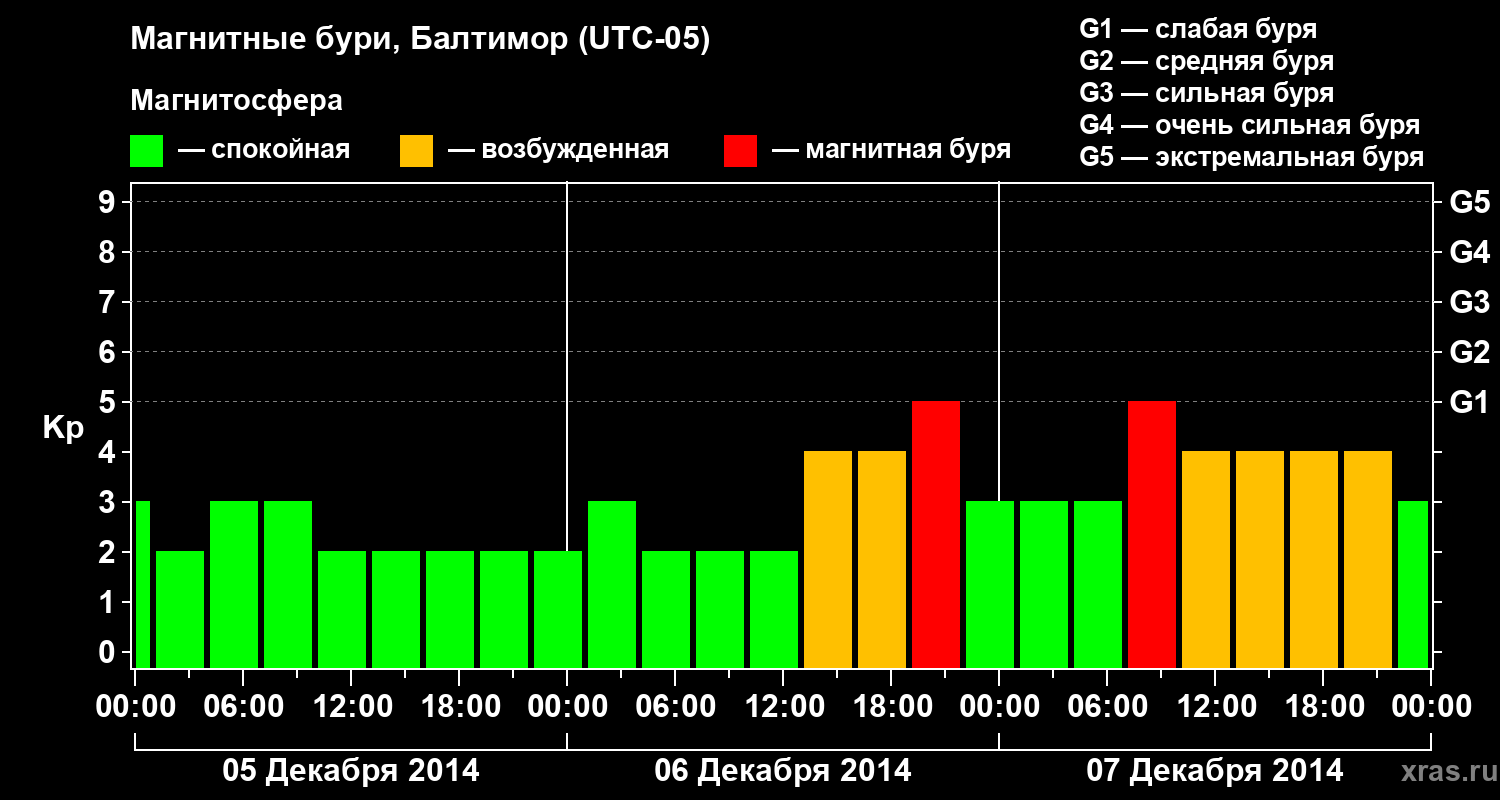Click the '— магнитная буря' legend label
1500x800 pixels.
coord(892,150)
